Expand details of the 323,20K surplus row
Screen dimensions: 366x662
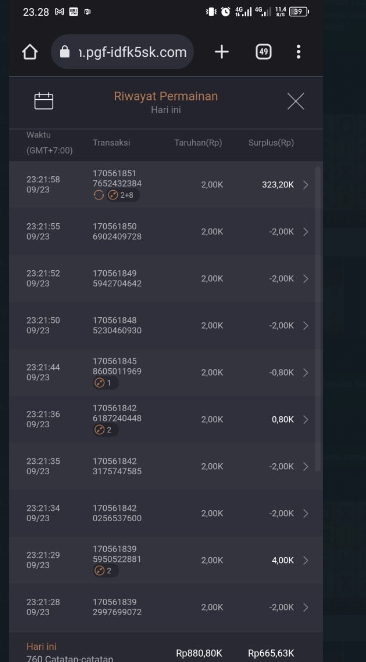click(306, 185)
